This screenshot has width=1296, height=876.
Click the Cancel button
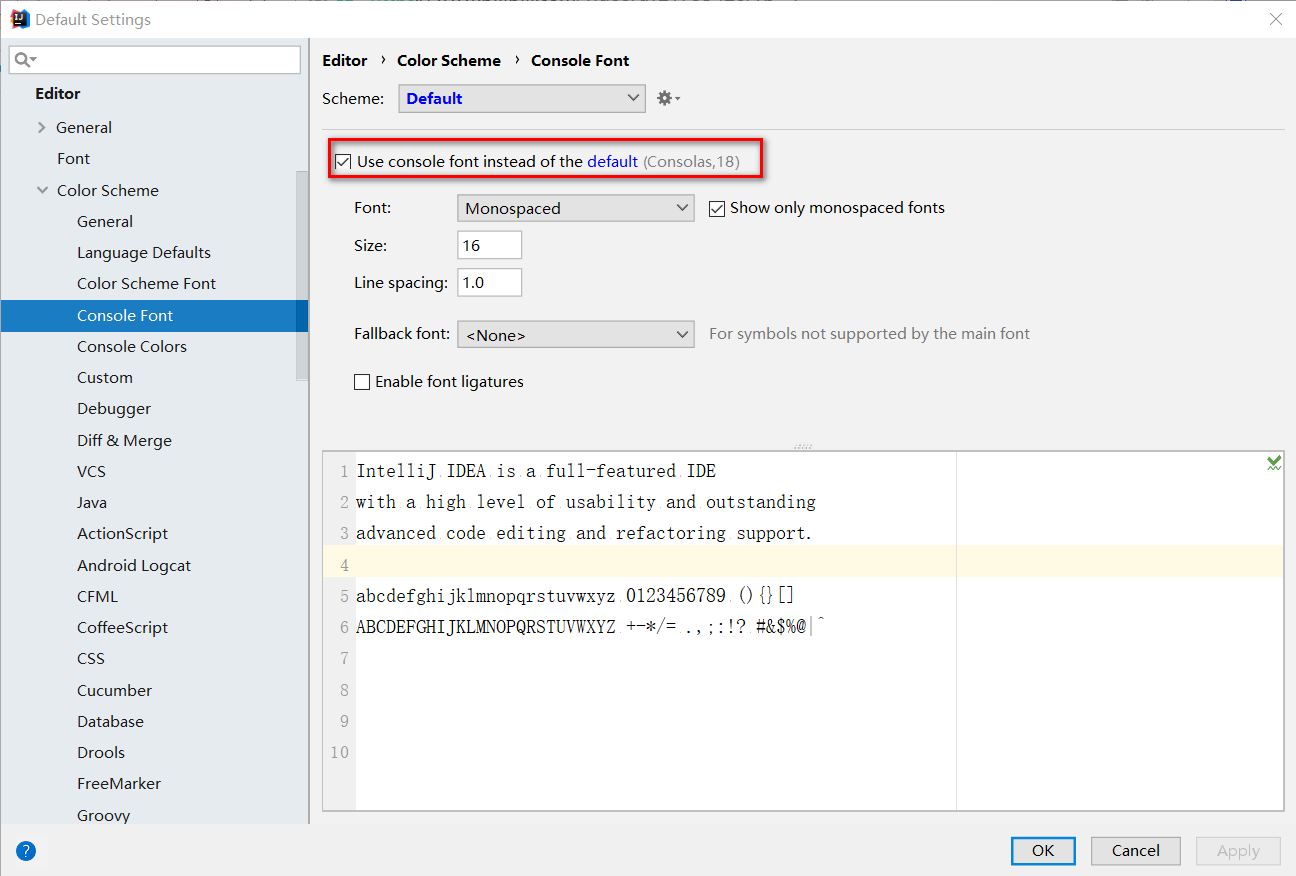[1135, 850]
